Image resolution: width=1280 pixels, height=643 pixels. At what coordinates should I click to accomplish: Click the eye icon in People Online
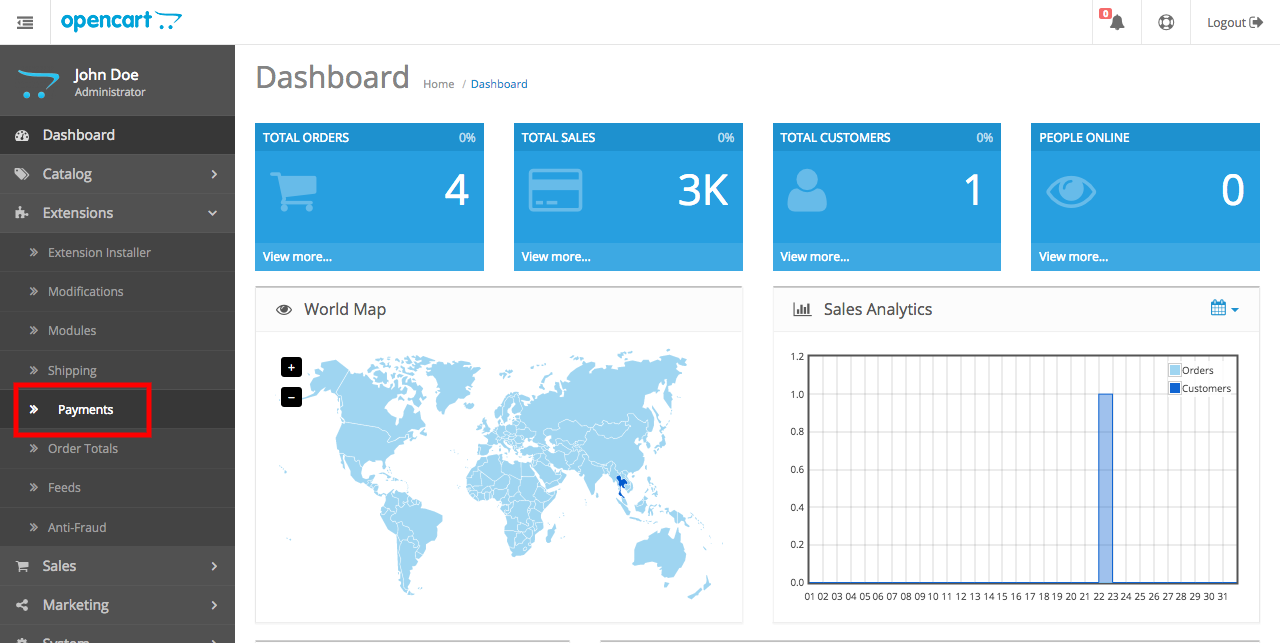(x=1070, y=191)
